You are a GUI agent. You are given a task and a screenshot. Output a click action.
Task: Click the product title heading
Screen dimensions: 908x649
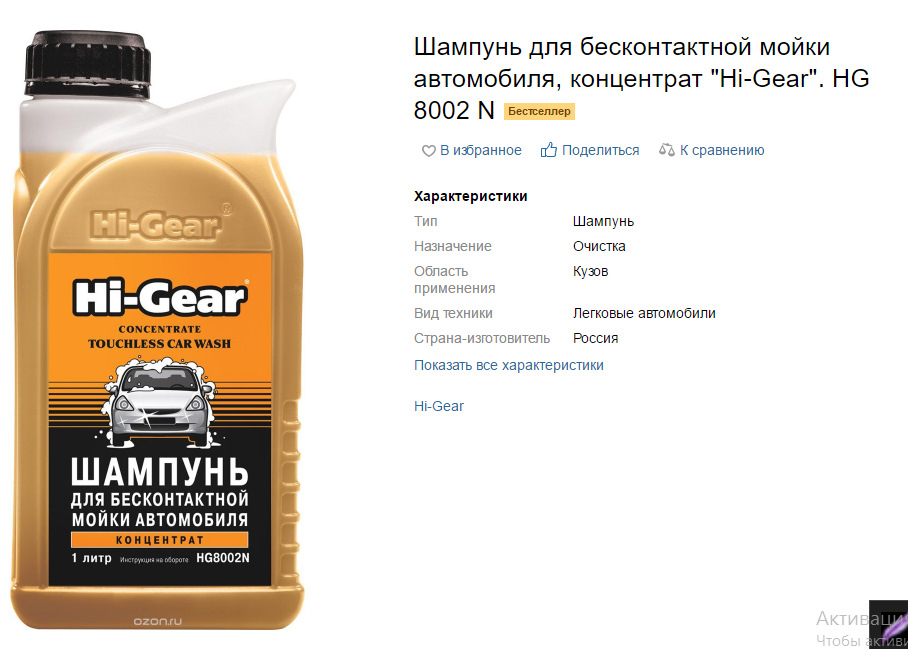[x=641, y=78]
